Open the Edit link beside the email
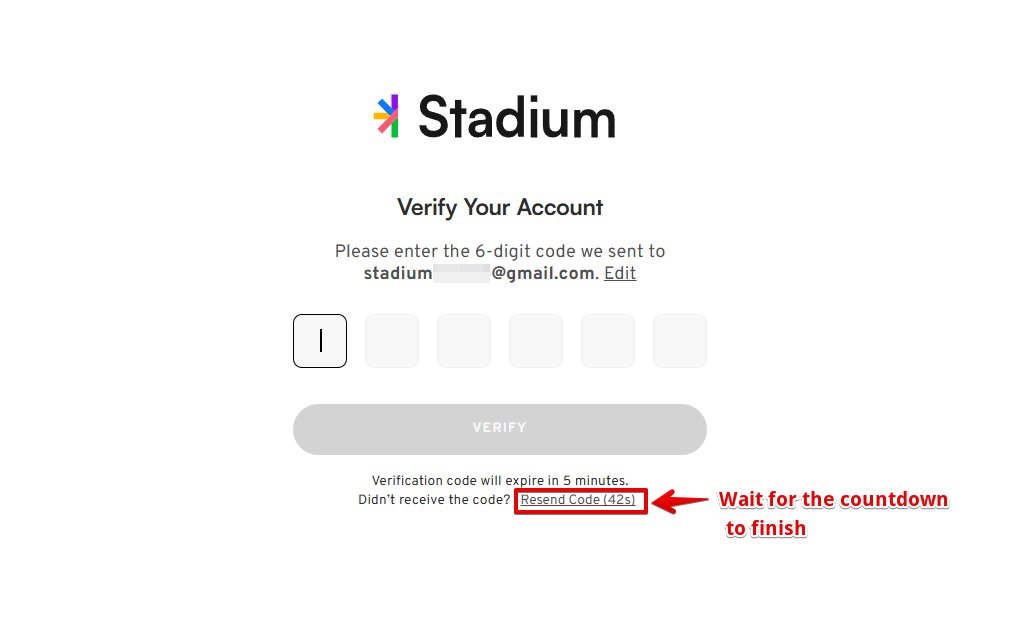 pyautogui.click(x=620, y=273)
